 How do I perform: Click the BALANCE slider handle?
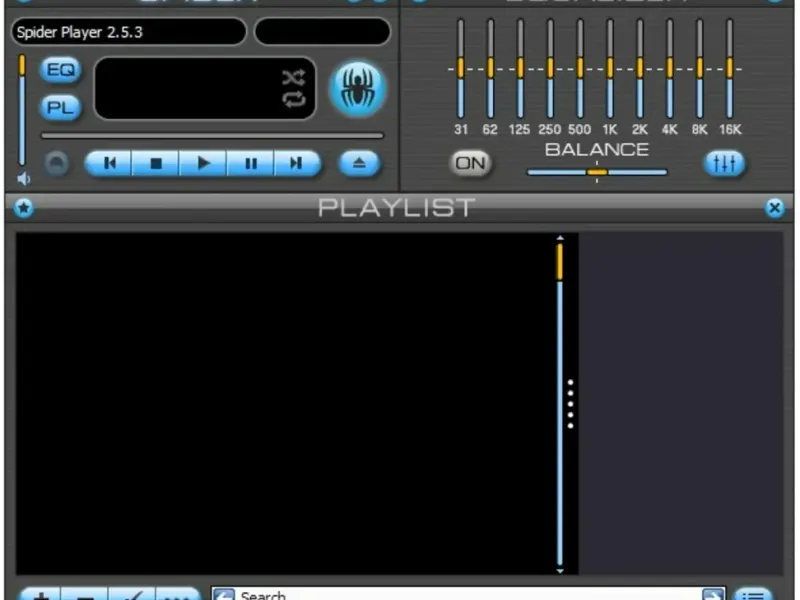[597, 172]
